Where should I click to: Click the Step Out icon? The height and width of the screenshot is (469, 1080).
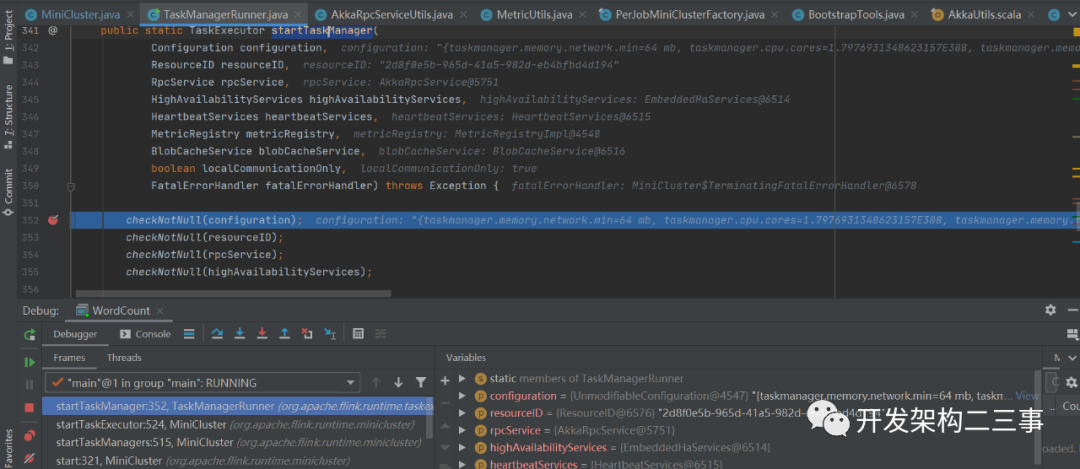coord(284,334)
